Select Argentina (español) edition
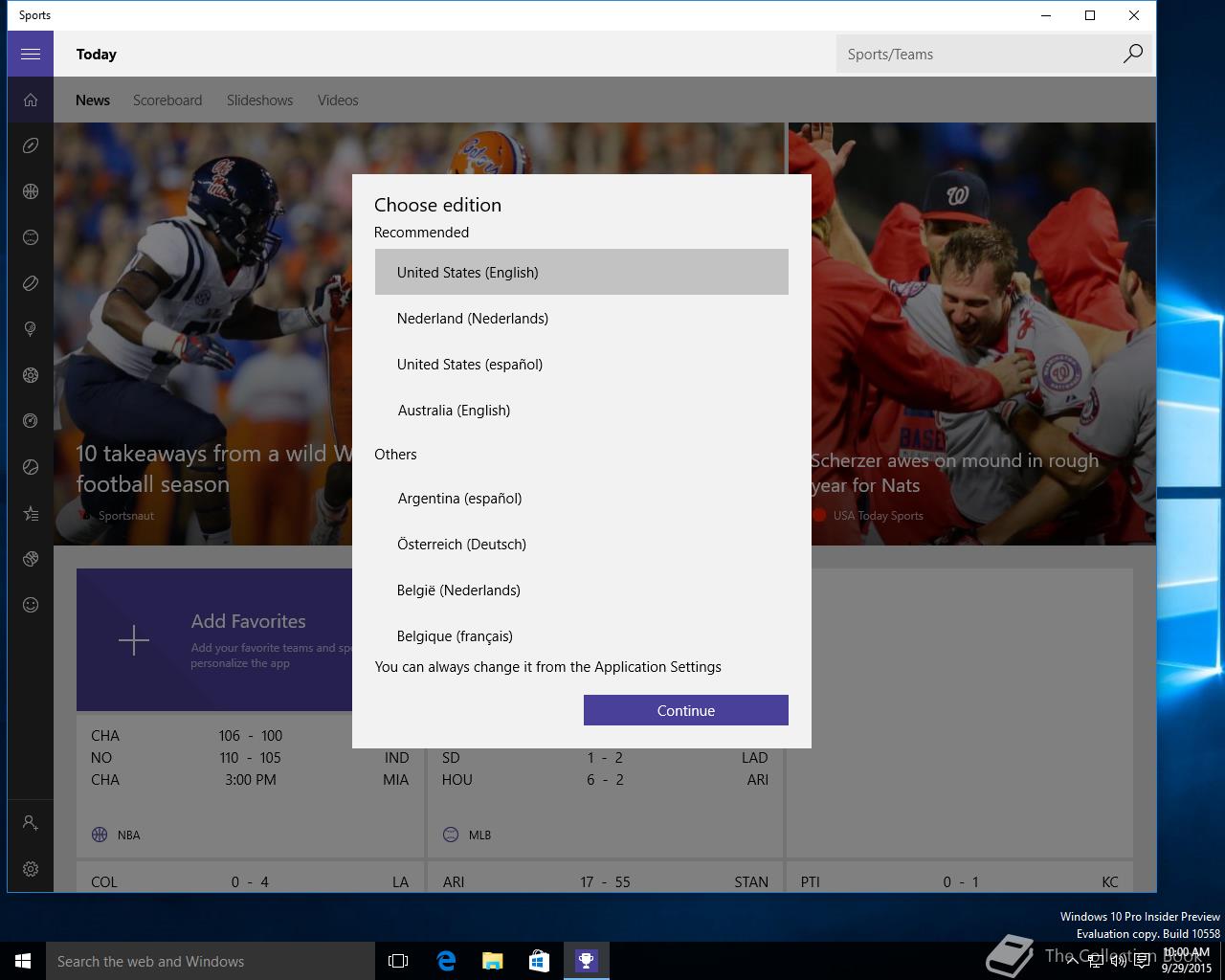The width and height of the screenshot is (1225, 980). (582, 498)
